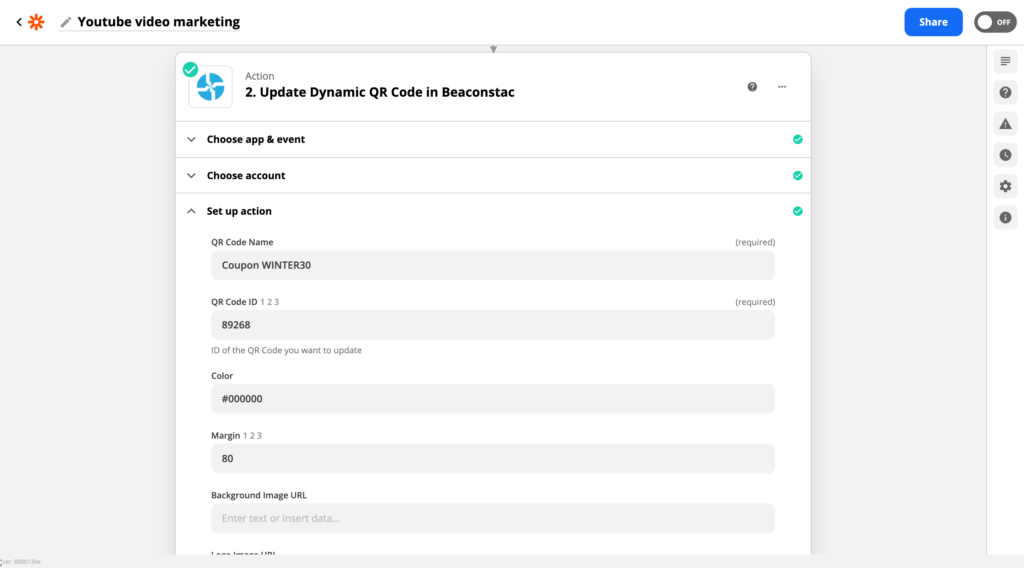This screenshot has width=1024, height=568.
Task: Open the sidebar warning triangle icon
Action: (x=1005, y=124)
